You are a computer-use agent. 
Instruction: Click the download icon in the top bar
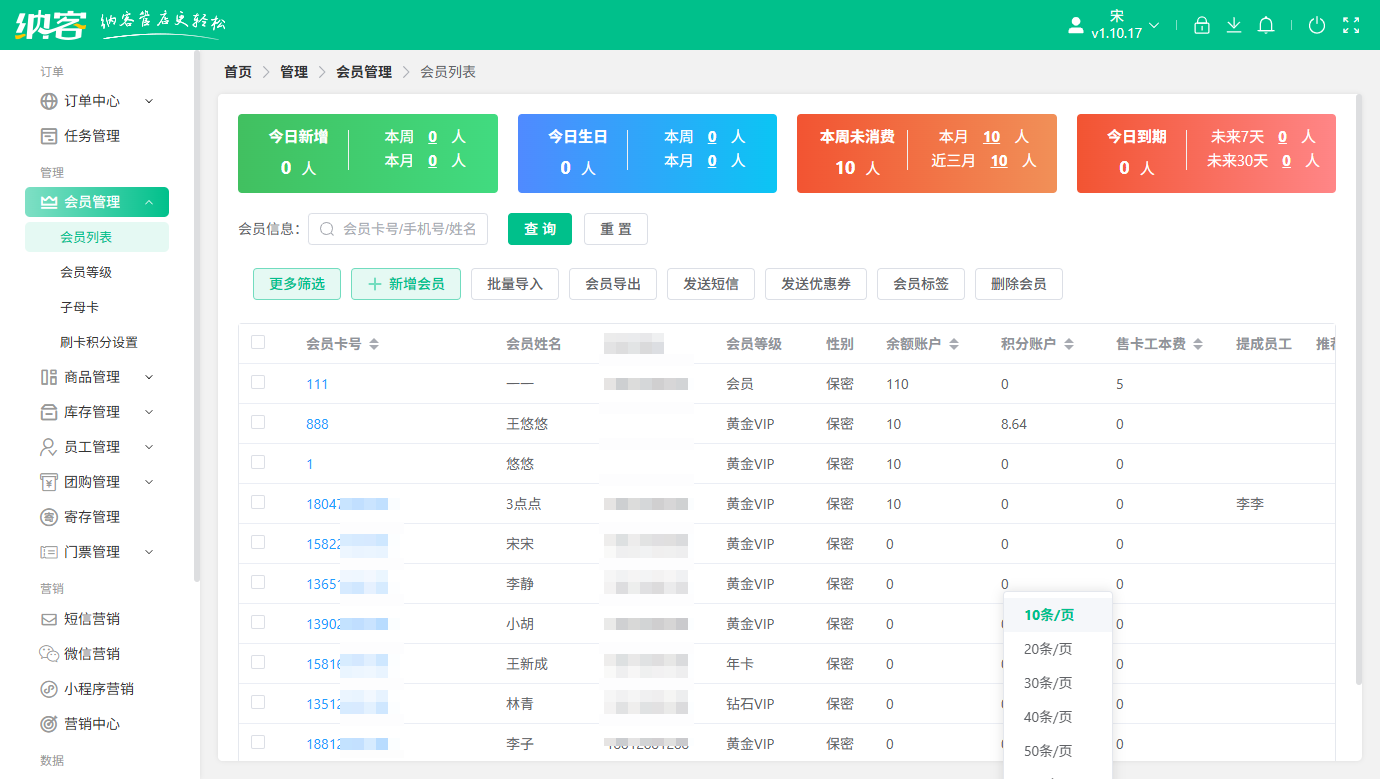pos(1234,25)
